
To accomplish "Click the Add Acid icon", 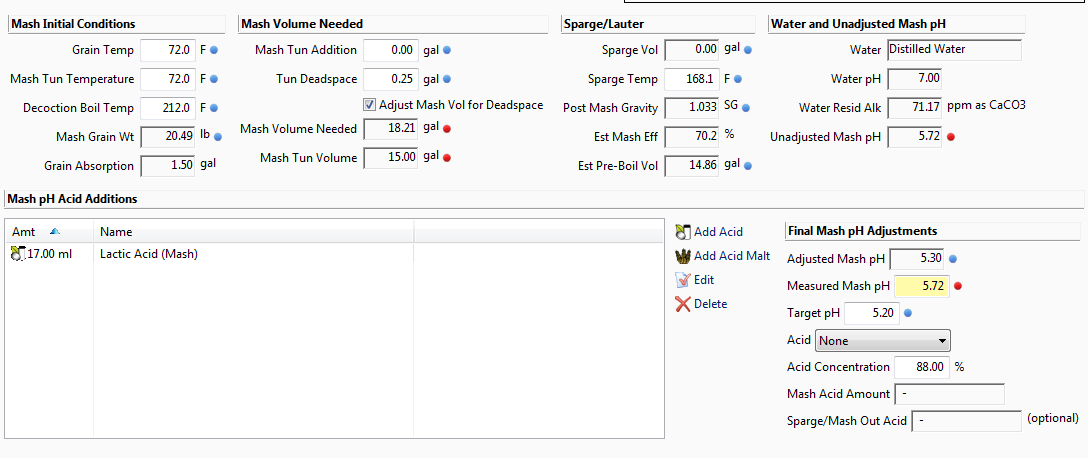I will coord(683,231).
